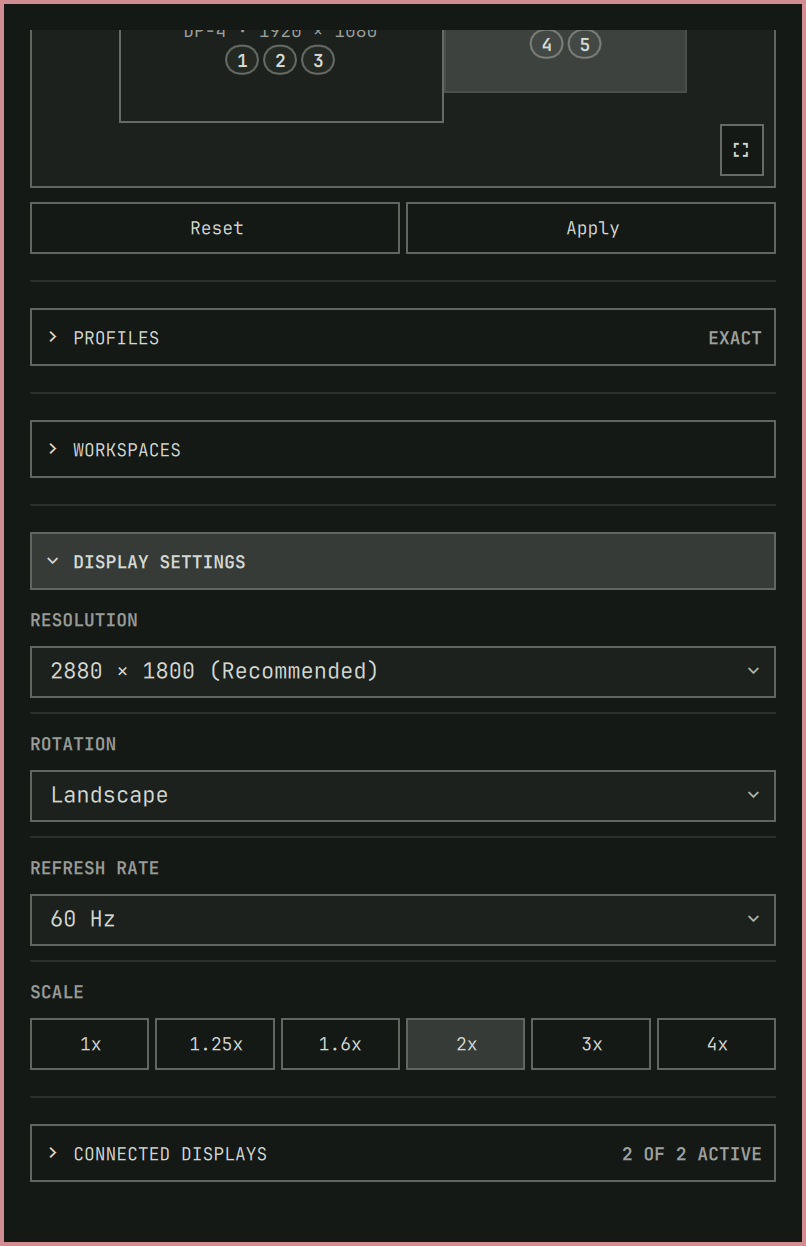
Task: Expand the Workspaces section
Action: pyautogui.click(x=403, y=449)
